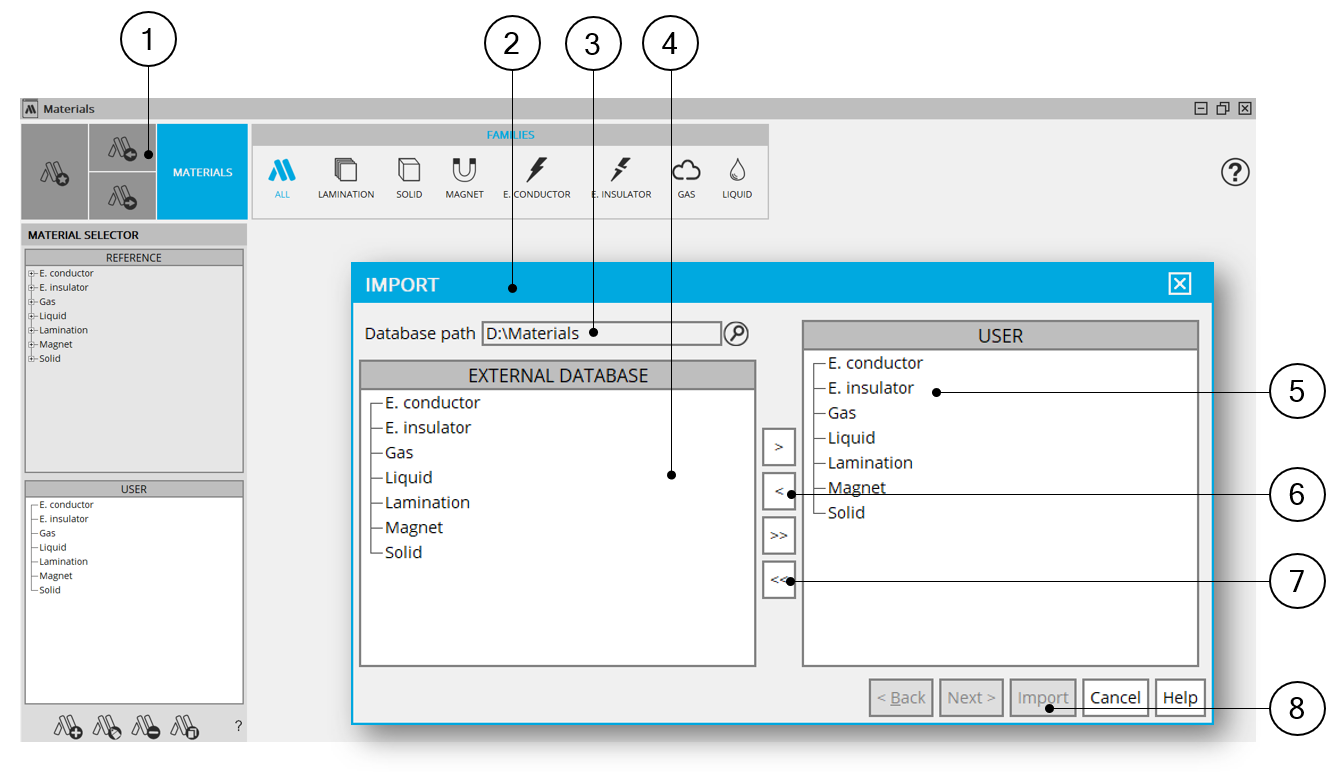Click the delete material minus icon
1339x778 pixels.
click(x=147, y=727)
